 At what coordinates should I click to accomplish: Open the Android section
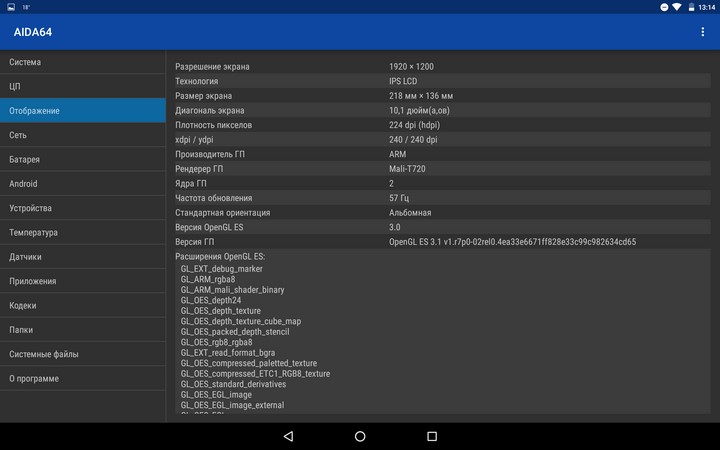click(x=83, y=184)
